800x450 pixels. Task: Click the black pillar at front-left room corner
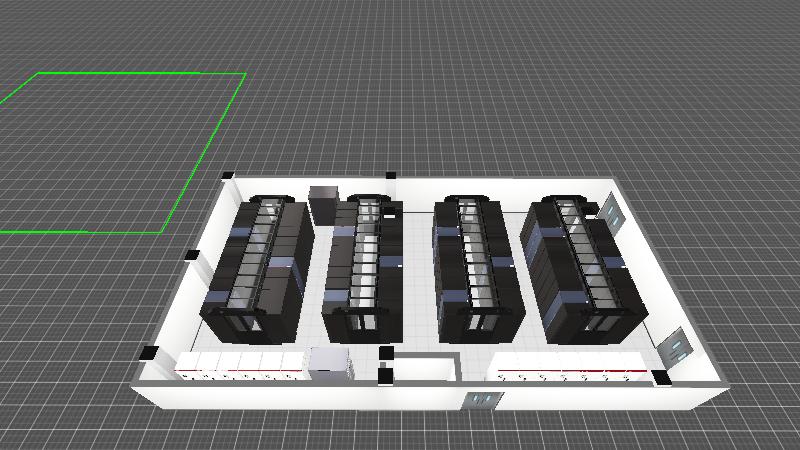pyautogui.click(x=149, y=352)
